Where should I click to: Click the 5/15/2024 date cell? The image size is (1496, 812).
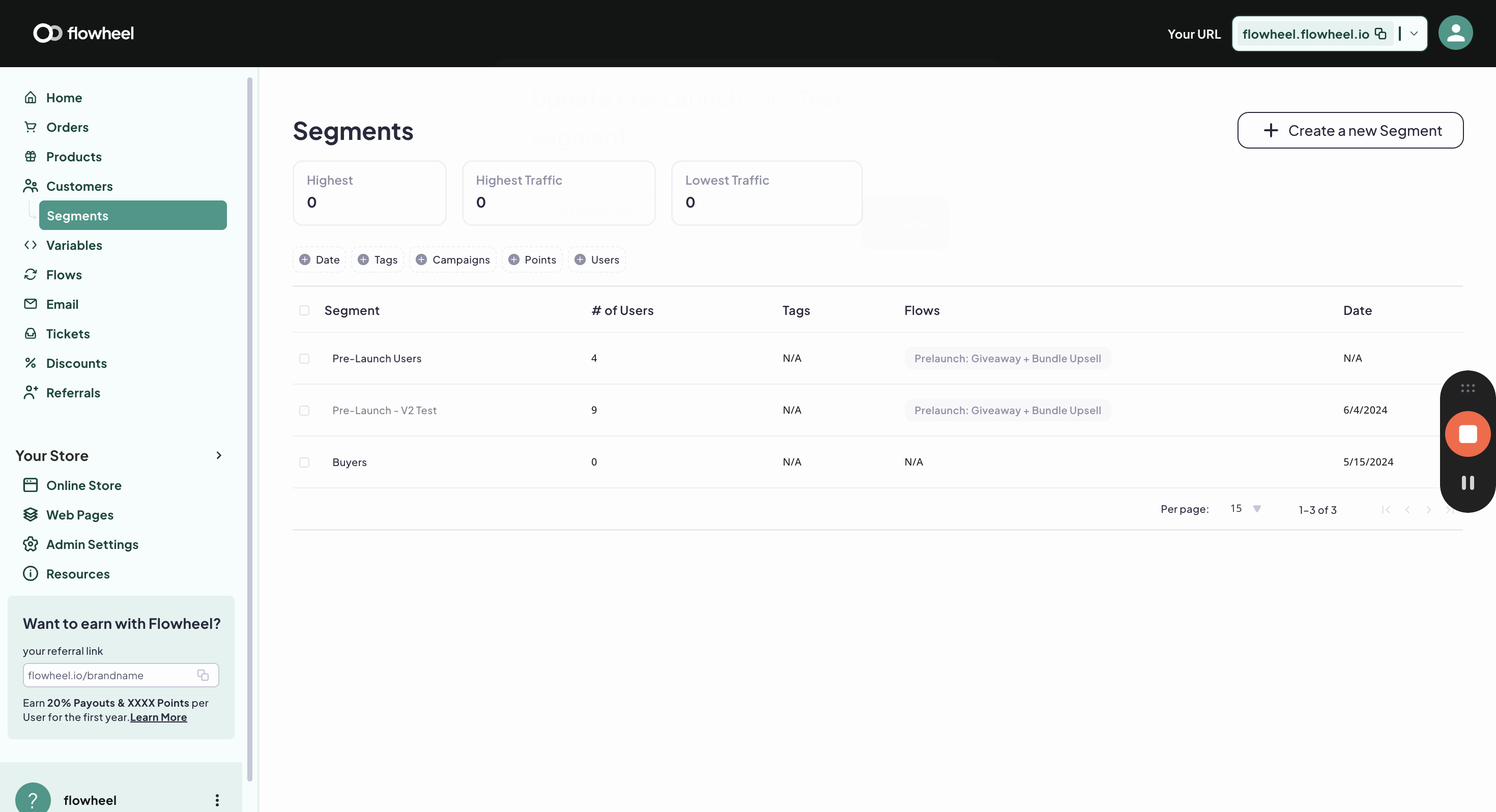(1368, 462)
